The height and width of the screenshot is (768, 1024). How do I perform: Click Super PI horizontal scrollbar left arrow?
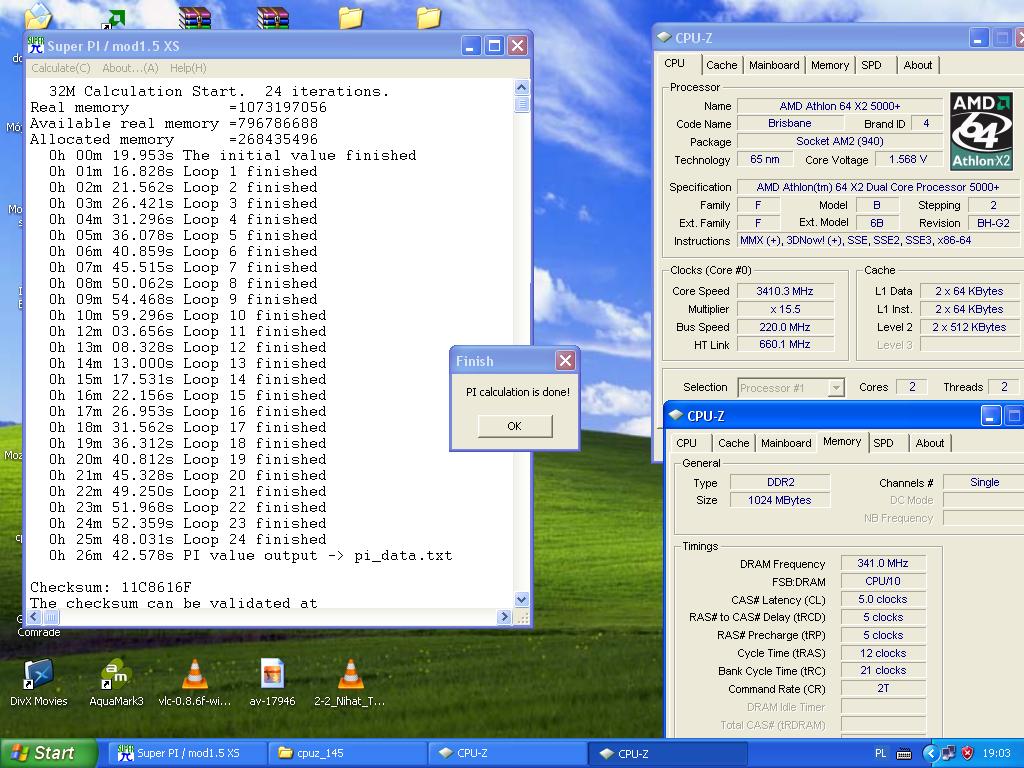34,616
